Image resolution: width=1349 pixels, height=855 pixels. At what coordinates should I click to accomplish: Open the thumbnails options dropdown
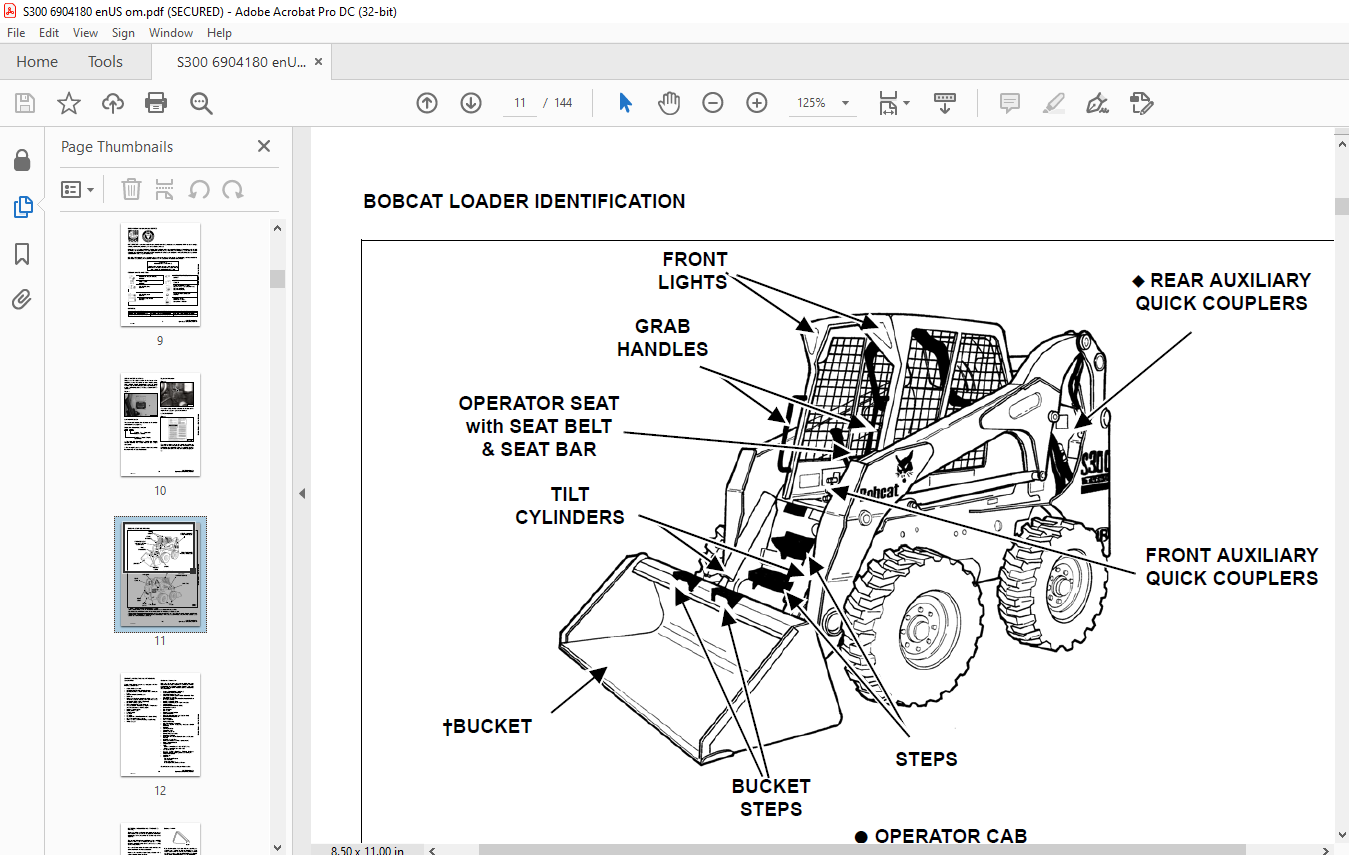[x=77, y=189]
